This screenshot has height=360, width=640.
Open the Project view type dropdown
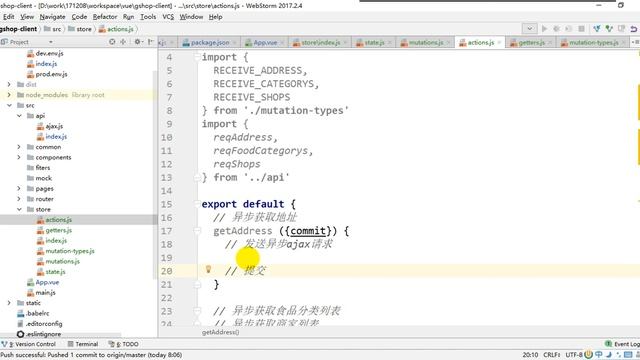[x=51, y=42]
